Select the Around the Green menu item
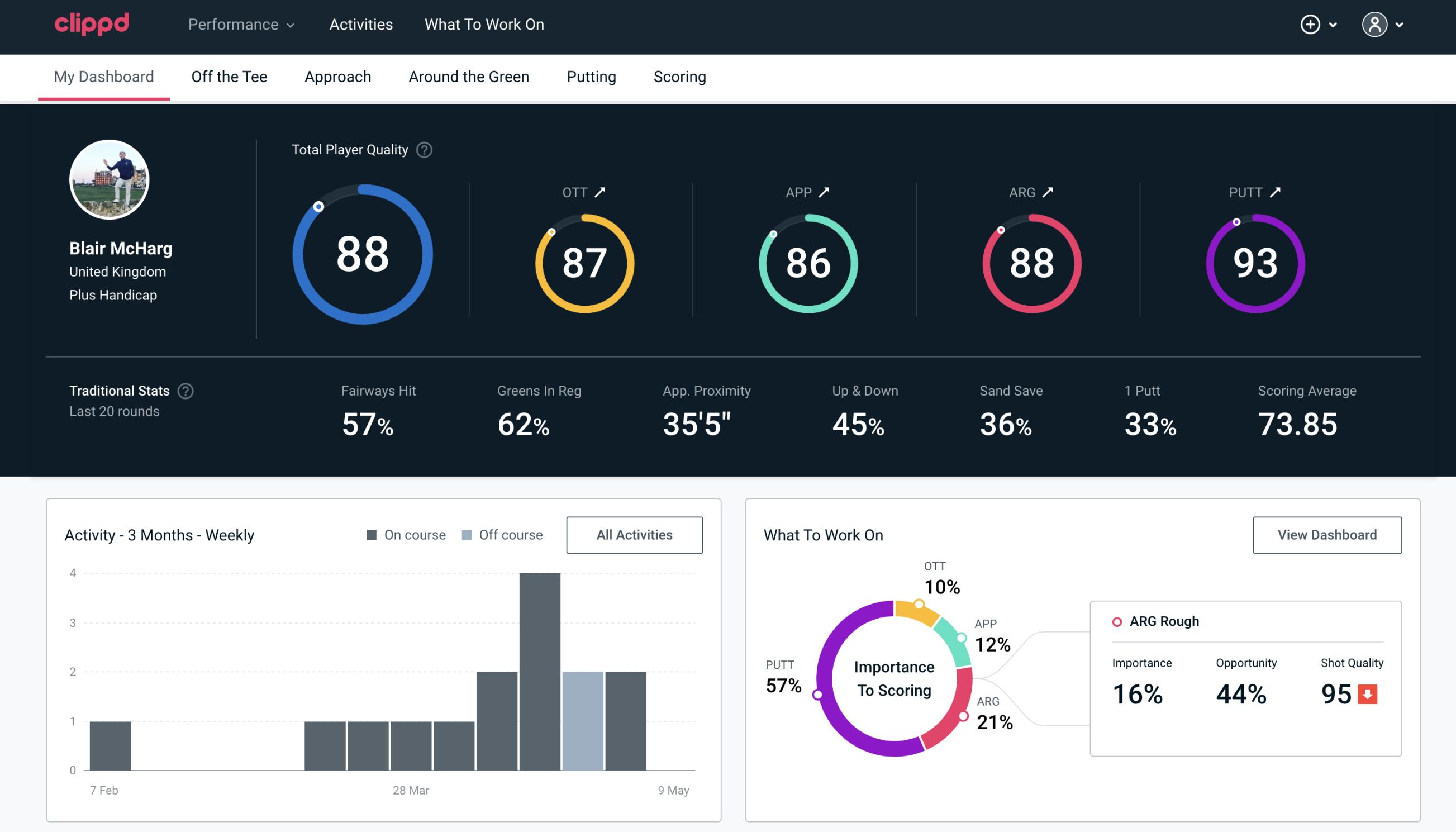1456x832 pixels. tap(469, 76)
